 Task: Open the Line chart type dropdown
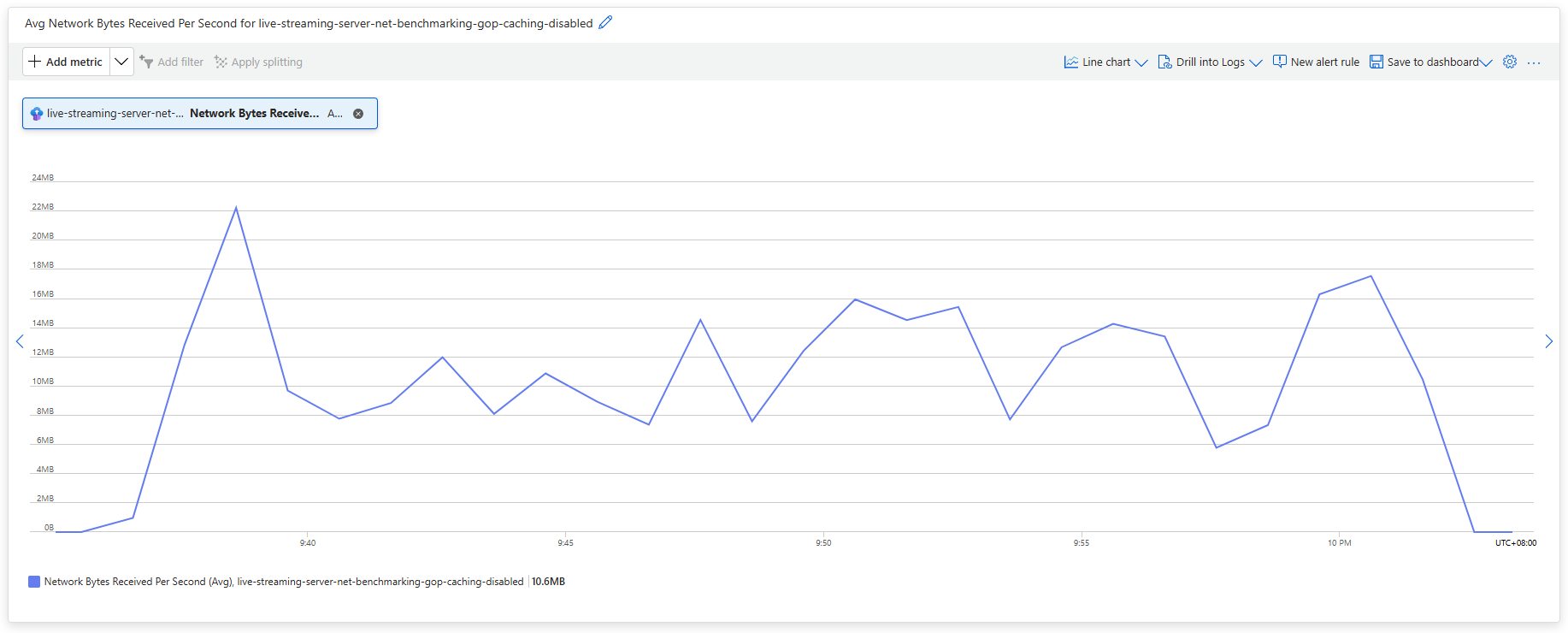[1105, 62]
